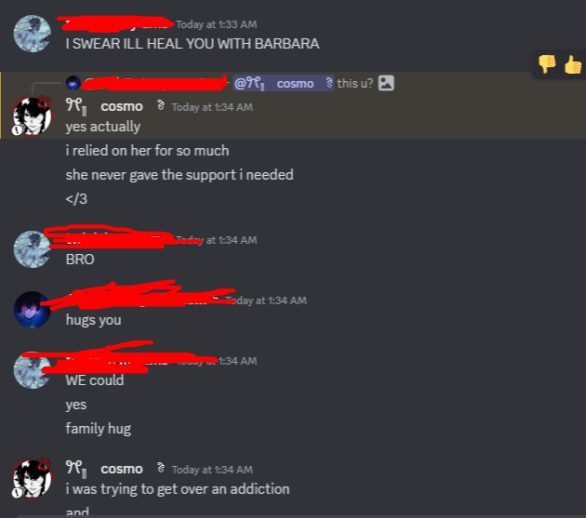Image resolution: width=586 pixels, height=518 pixels.
Task: Click cosmo's avatar on the 'yes actually' message
Action: pos(32,115)
